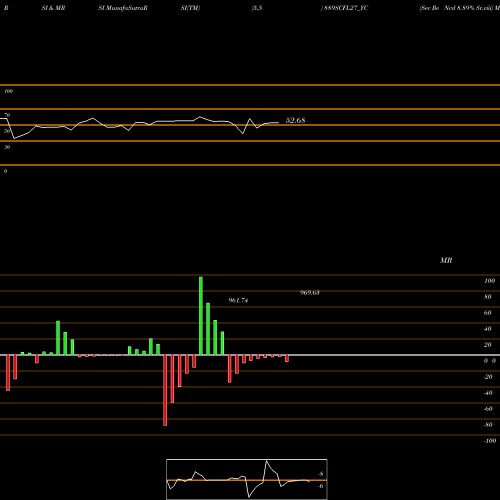Image resolution: width=500 pixels, height=500 pixels.
Task: Click the MR axis label 80
Action: (x=488, y=297)
